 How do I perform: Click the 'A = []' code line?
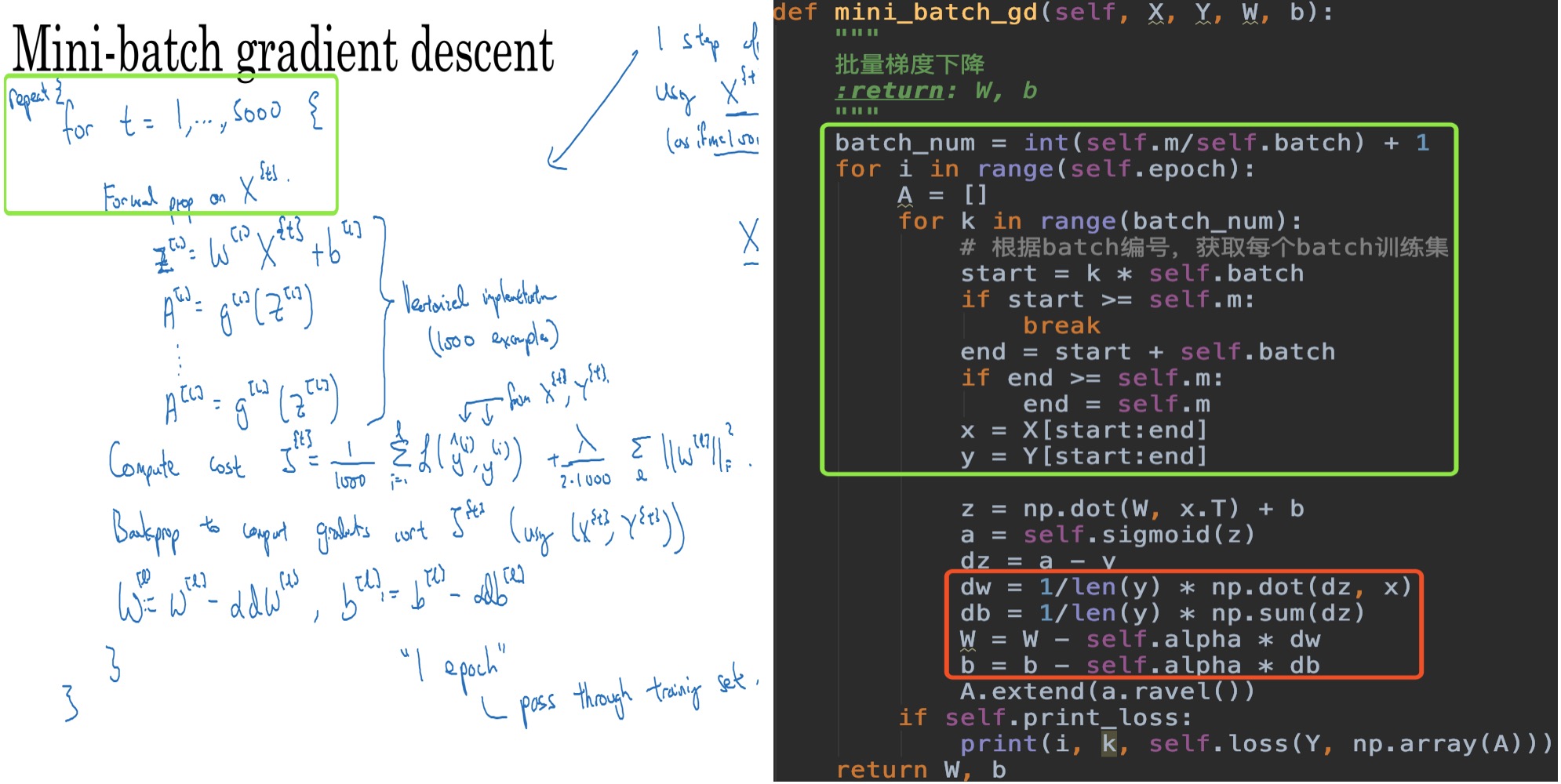(x=942, y=194)
